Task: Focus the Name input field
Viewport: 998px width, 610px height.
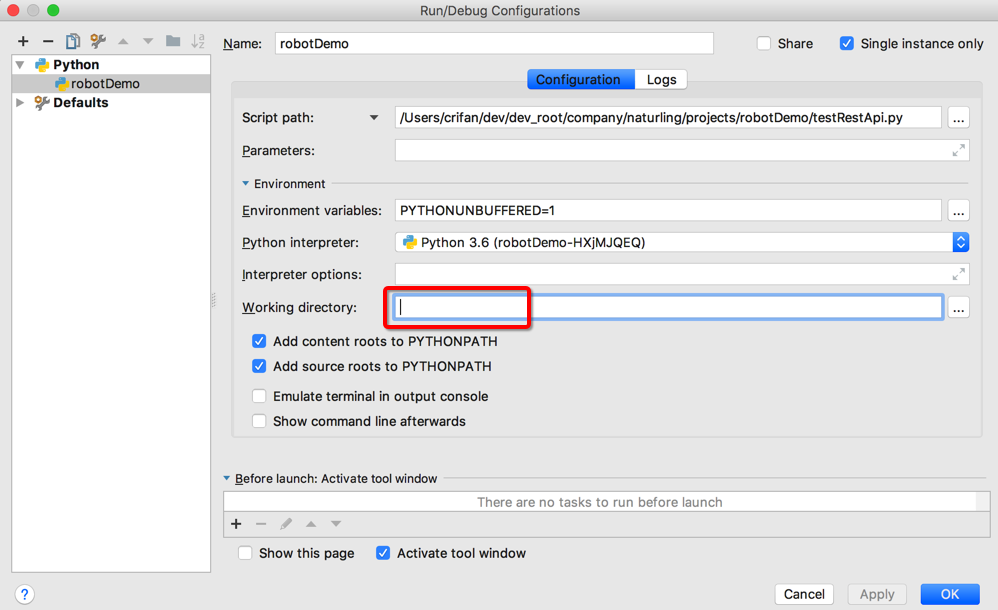Action: pos(494,43)
